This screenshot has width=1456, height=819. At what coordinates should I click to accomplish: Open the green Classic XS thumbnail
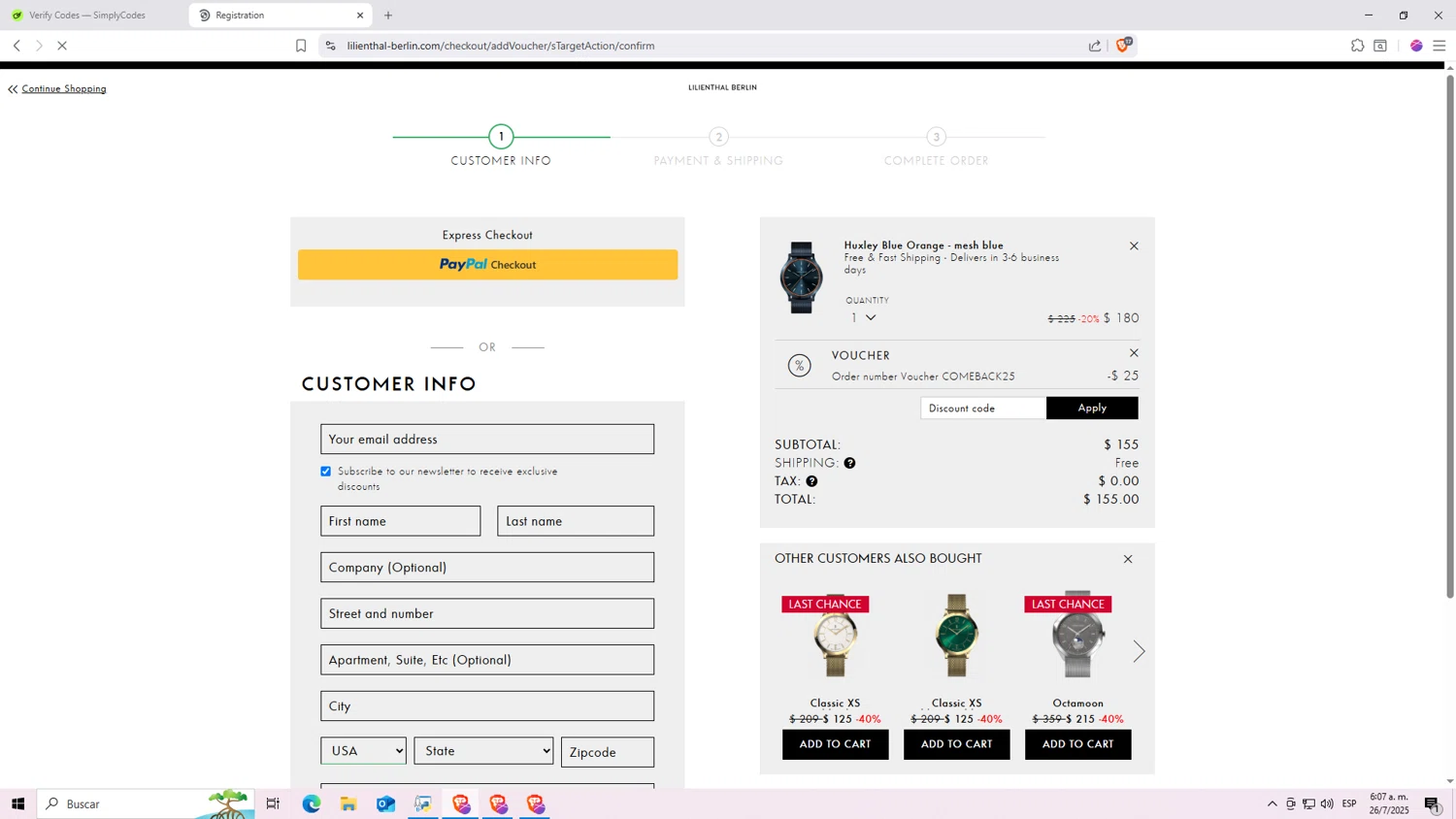(x=956, y=635)
